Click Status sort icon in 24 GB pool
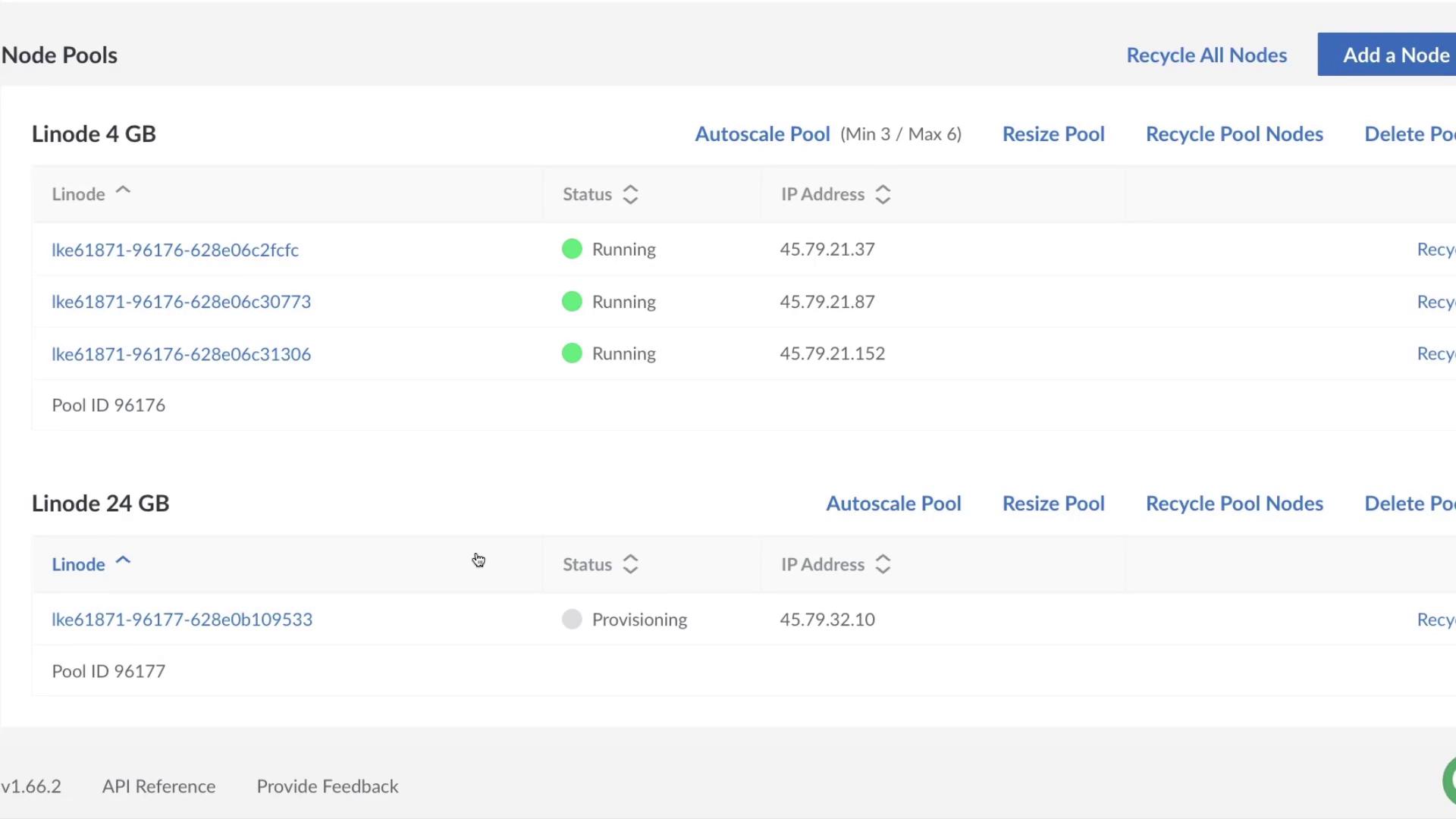Screen dimensions: 1456x819 click(630, 565)
